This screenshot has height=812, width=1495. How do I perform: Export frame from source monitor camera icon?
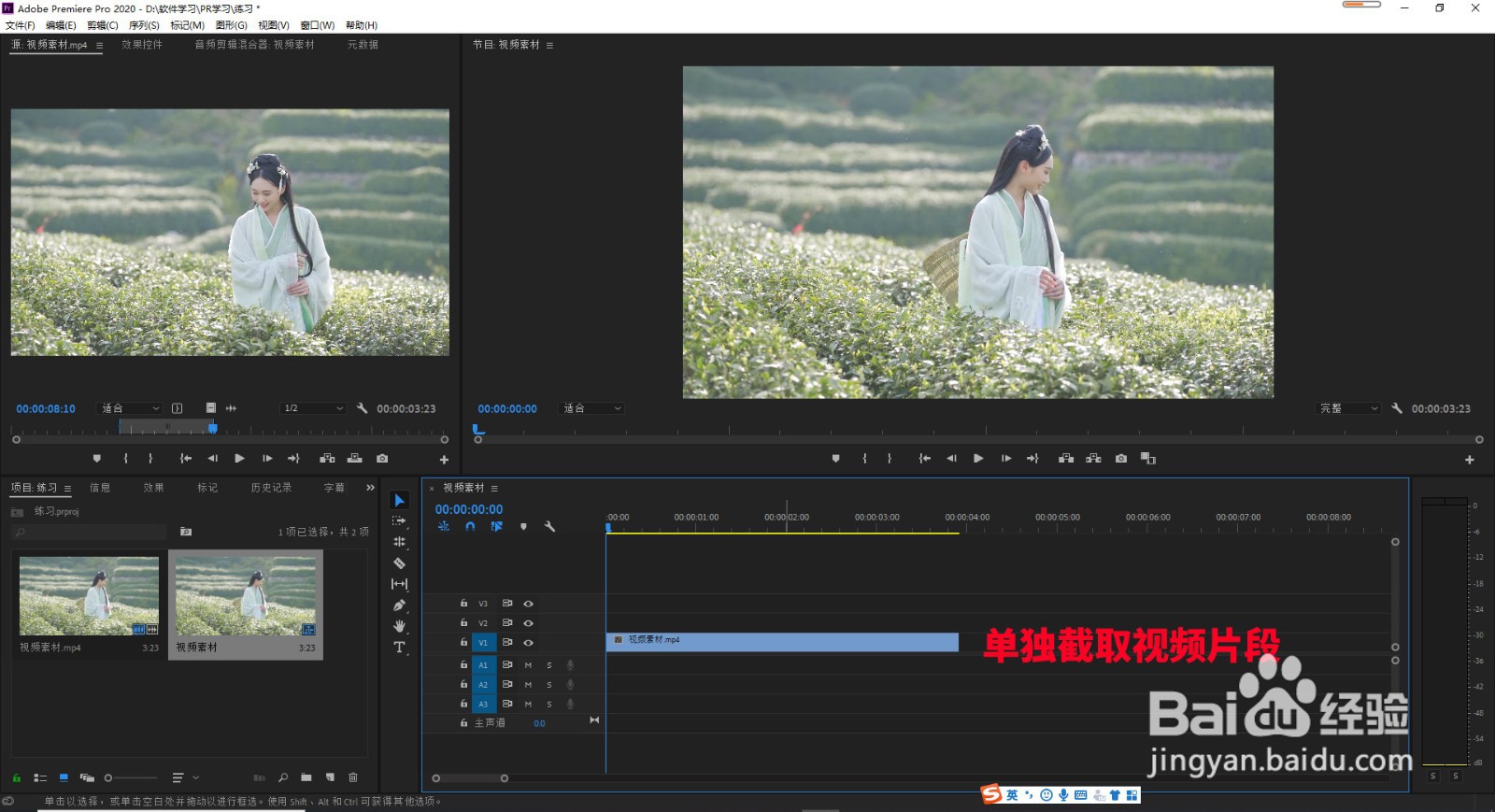(x=382, y=459)
